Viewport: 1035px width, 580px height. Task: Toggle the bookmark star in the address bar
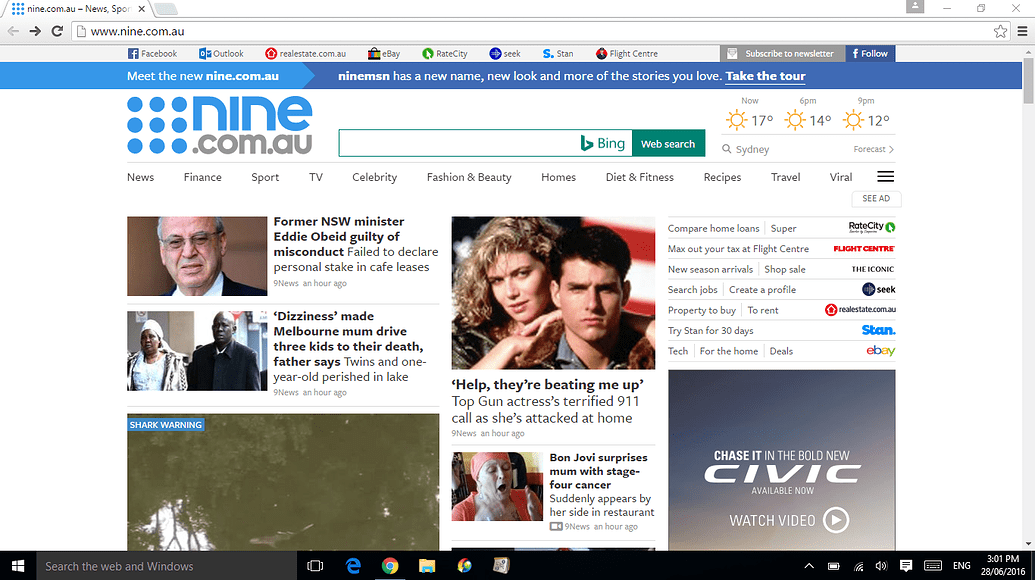click(999, 31)
